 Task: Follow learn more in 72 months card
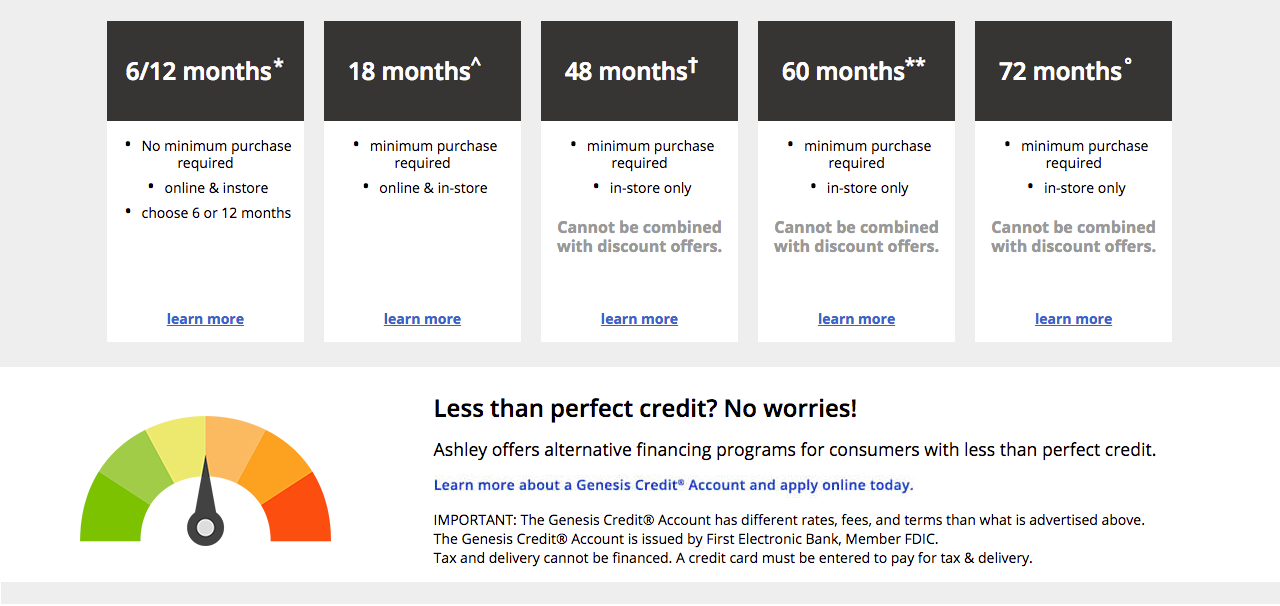pyautogui.click(x=1073, y=319)
